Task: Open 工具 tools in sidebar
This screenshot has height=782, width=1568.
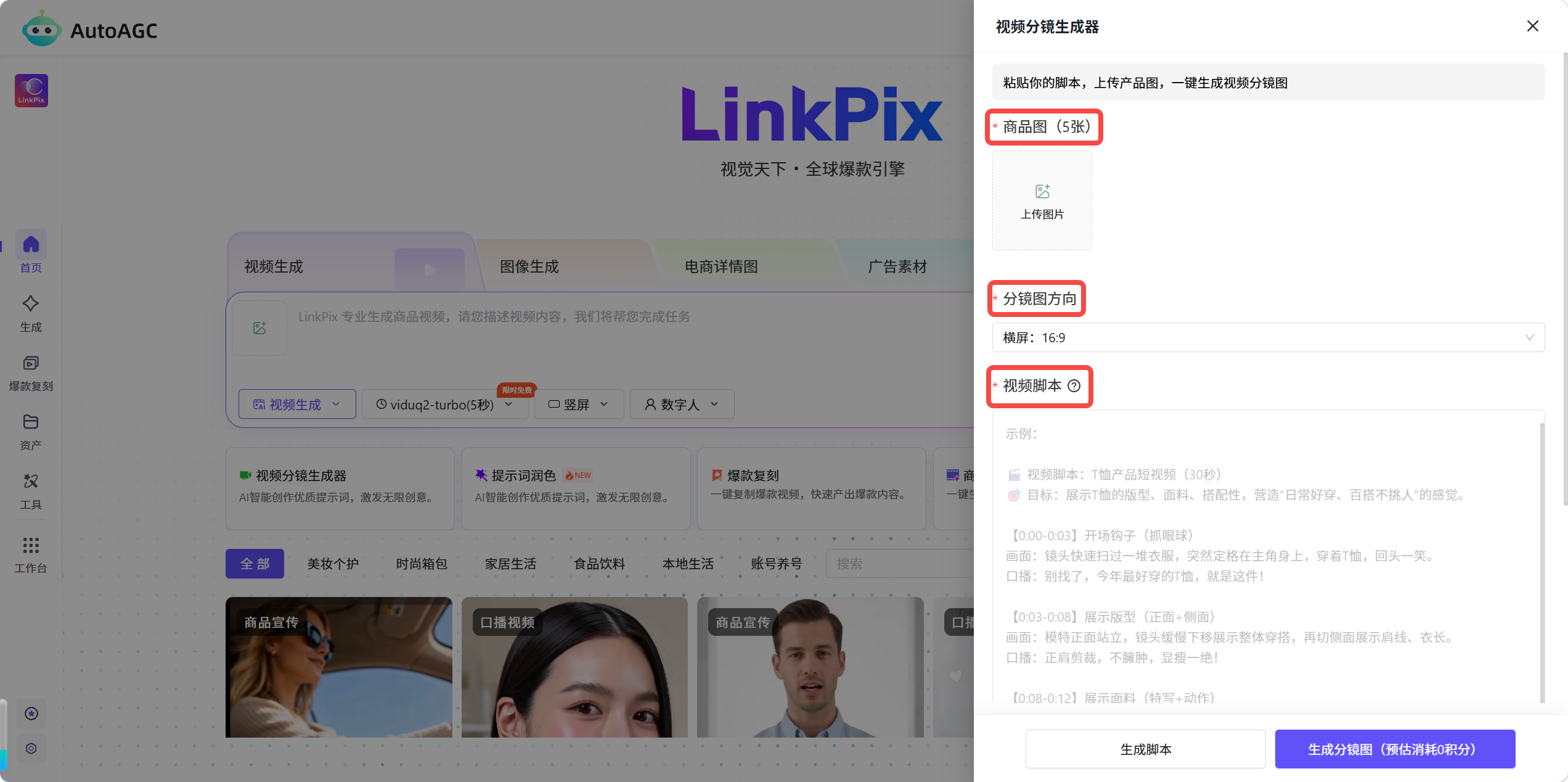Action: tap(31, 491)
